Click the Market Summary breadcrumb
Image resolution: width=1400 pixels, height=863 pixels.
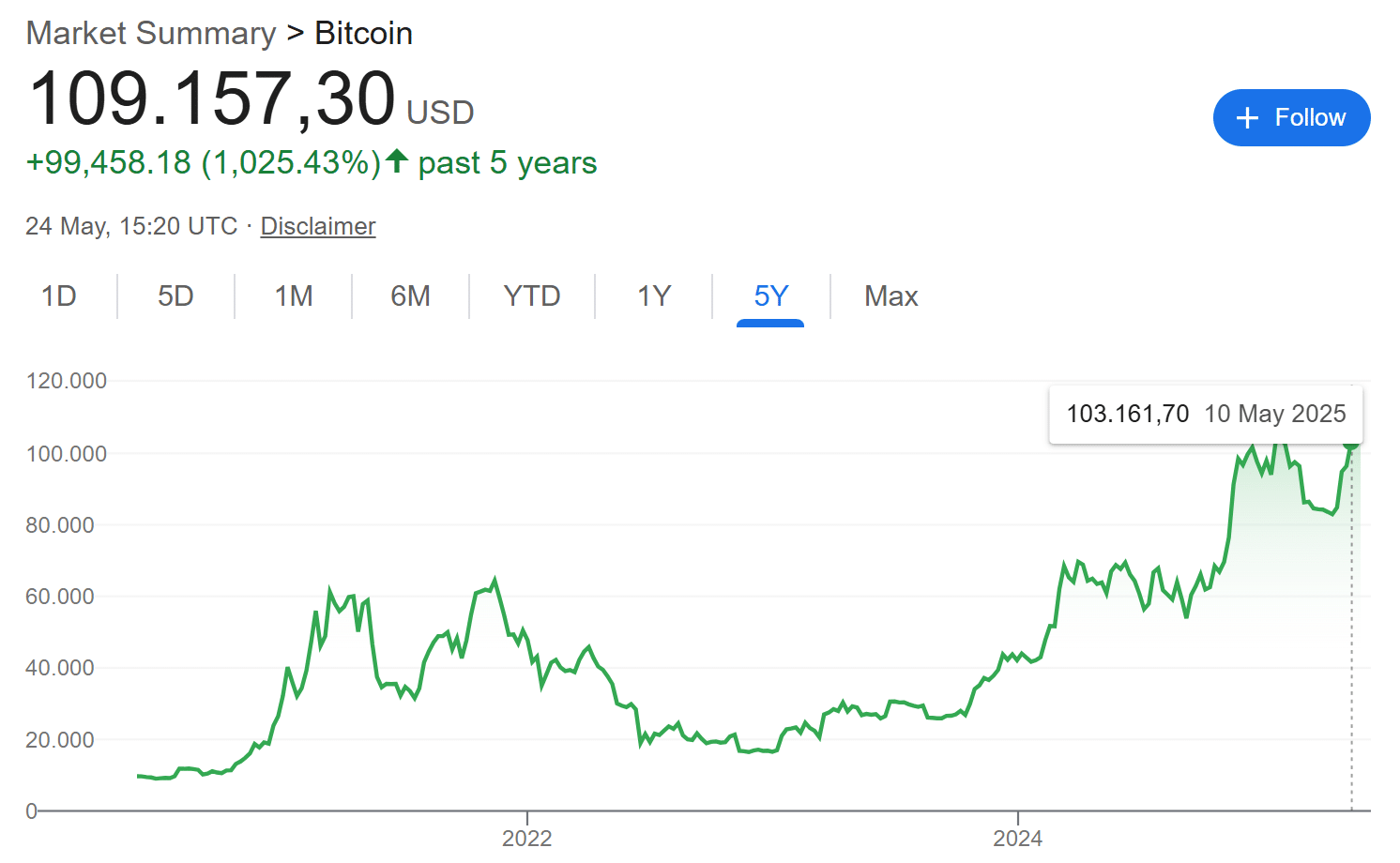pyautogui.click(x=151, y=34)
